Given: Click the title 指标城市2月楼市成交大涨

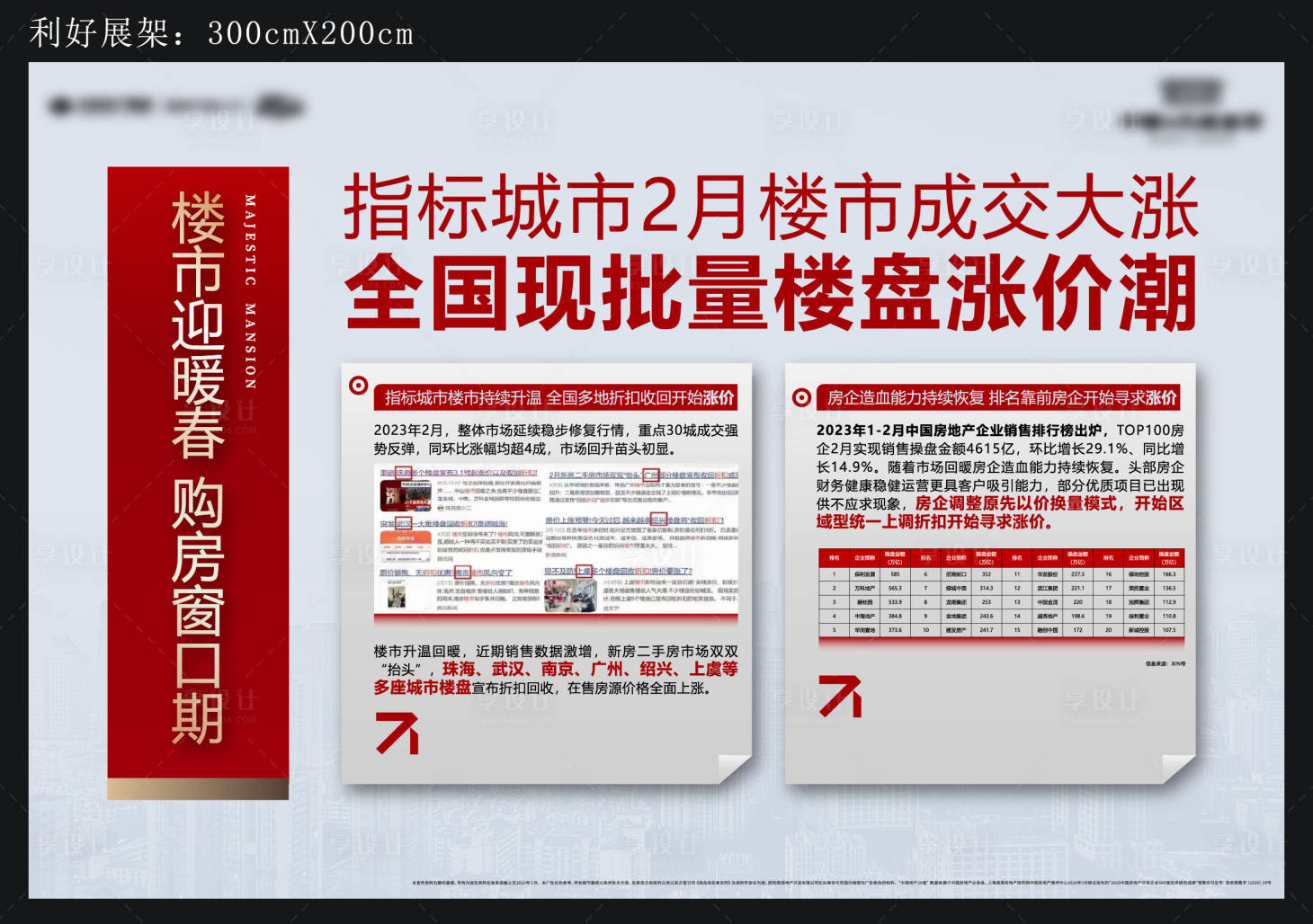Looking at the screenshot, I should point(772,207).
